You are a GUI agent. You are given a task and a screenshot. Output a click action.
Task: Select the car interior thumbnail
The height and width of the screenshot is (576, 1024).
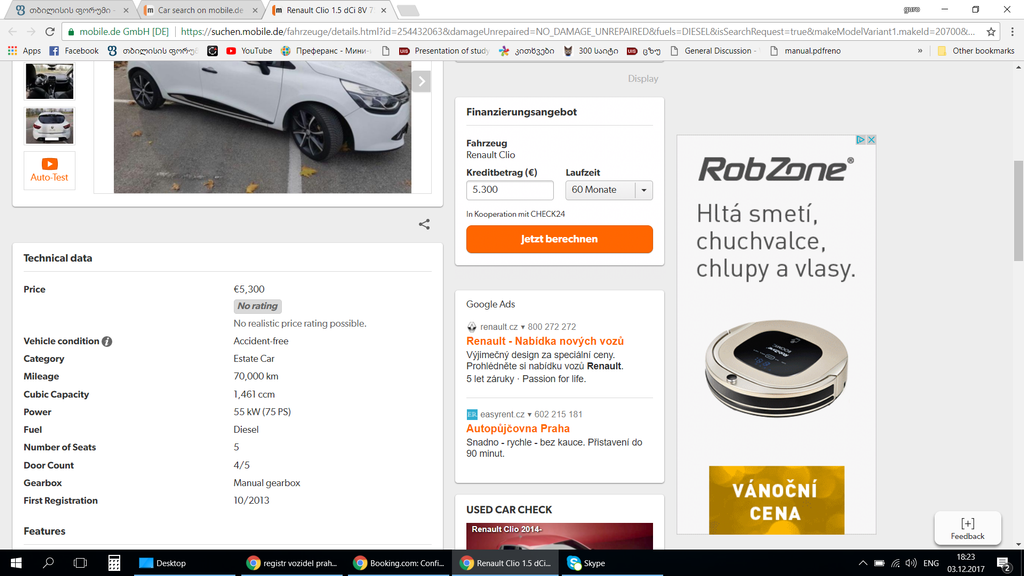(50, 81)
